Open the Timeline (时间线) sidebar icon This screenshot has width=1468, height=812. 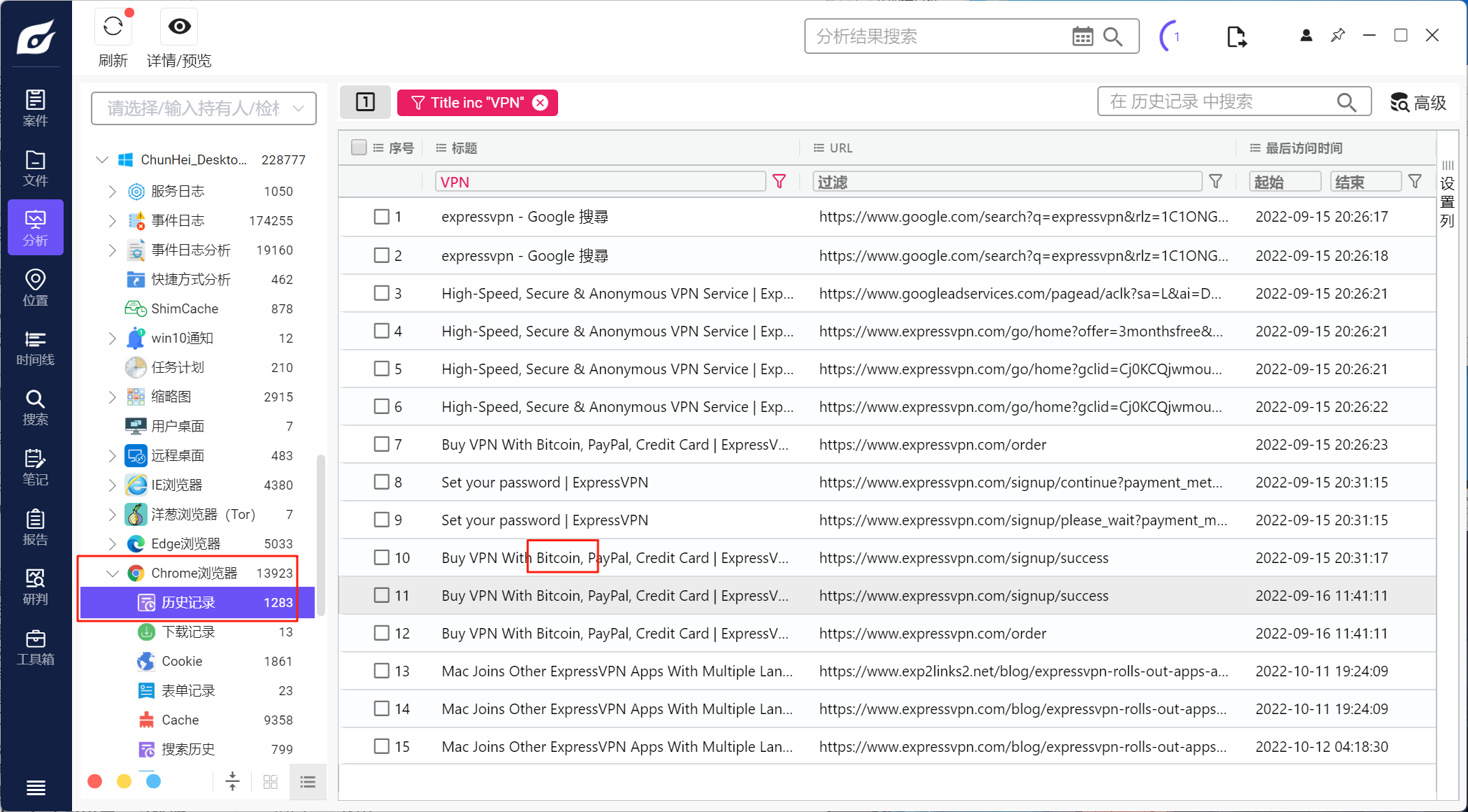click(x=35, y=348)
